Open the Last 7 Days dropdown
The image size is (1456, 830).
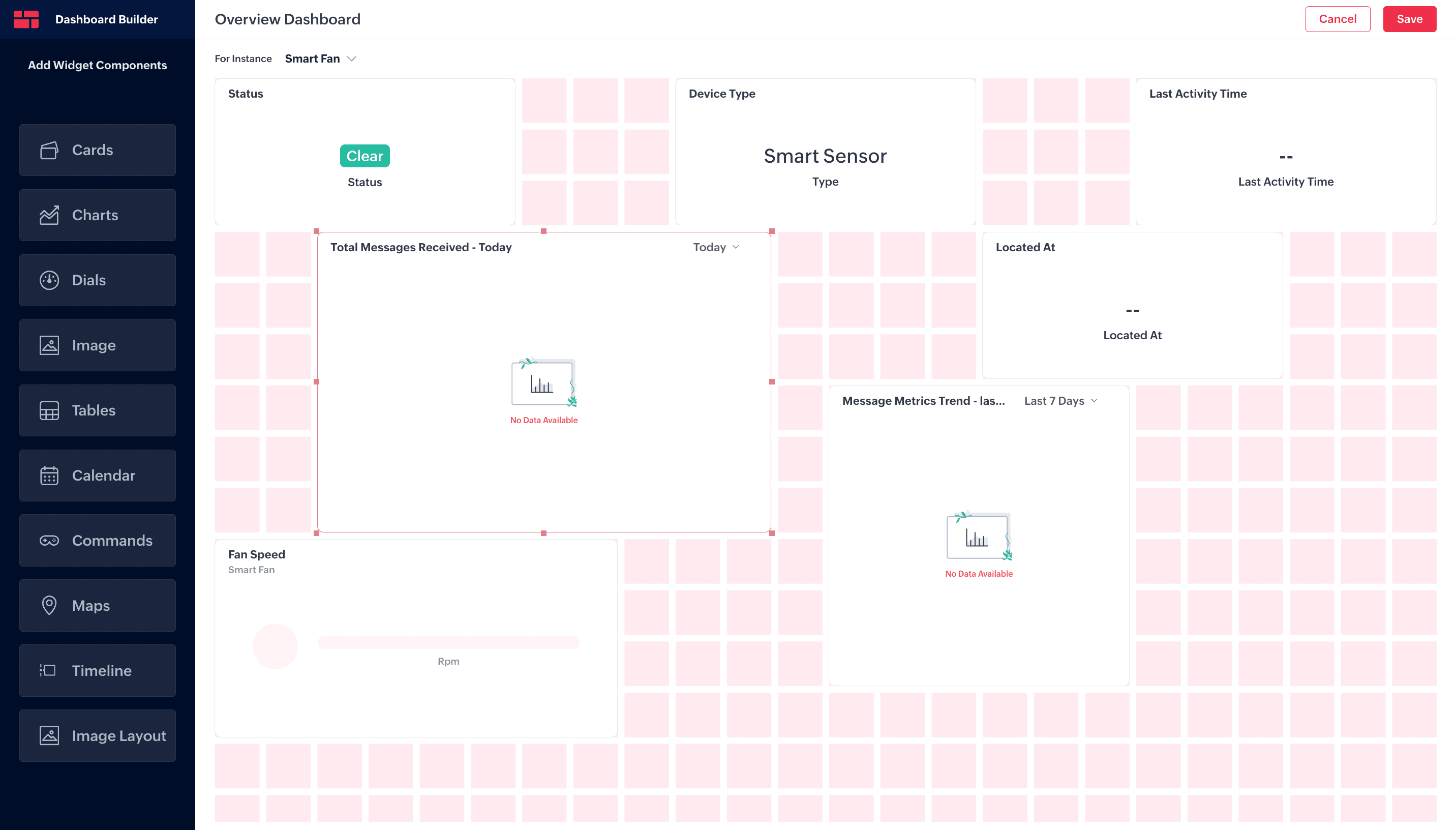pyautogui.click(x=1060, y=401)
